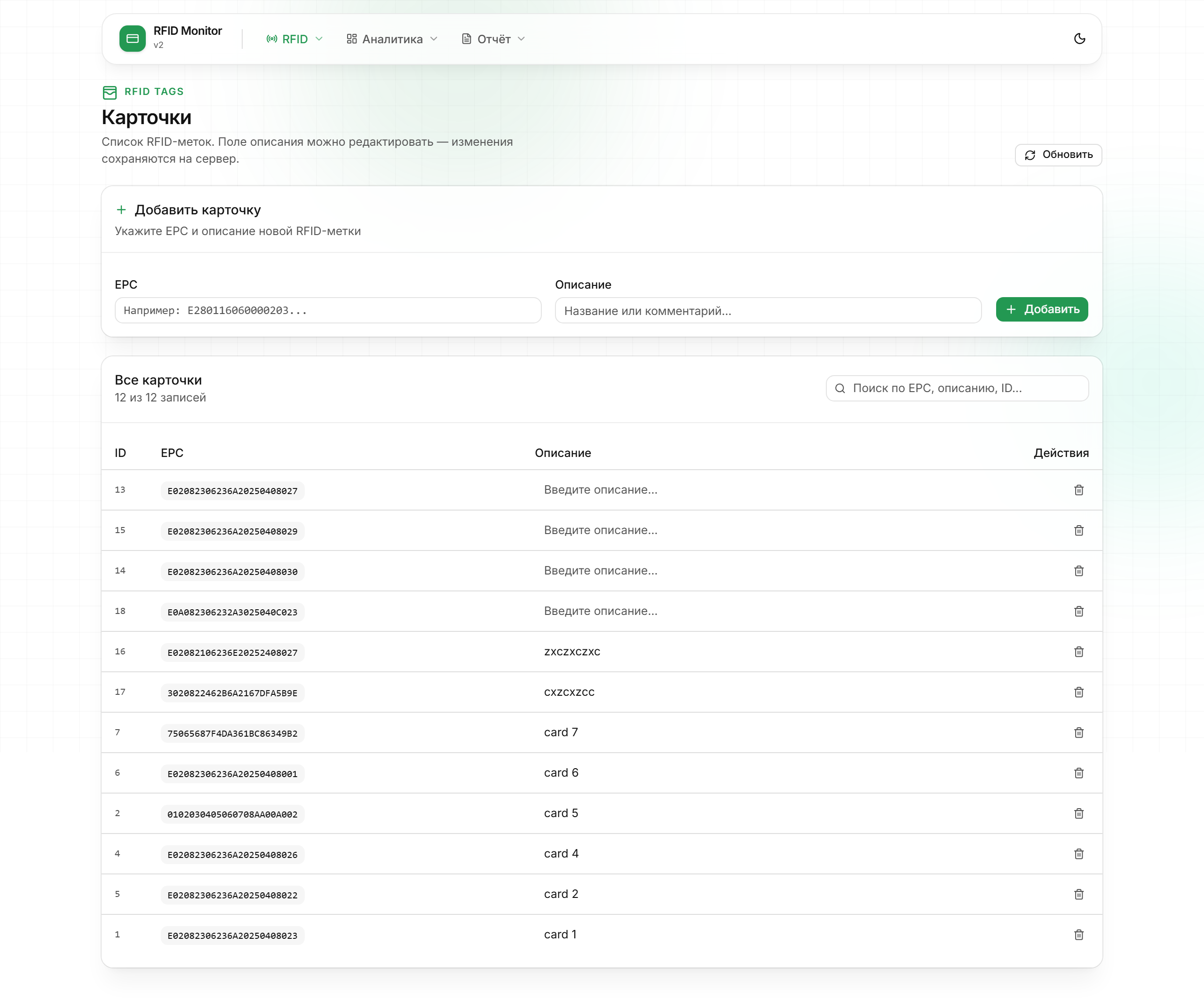
Task: Delete the card with ID 15
Action: tap(1078, 531)
